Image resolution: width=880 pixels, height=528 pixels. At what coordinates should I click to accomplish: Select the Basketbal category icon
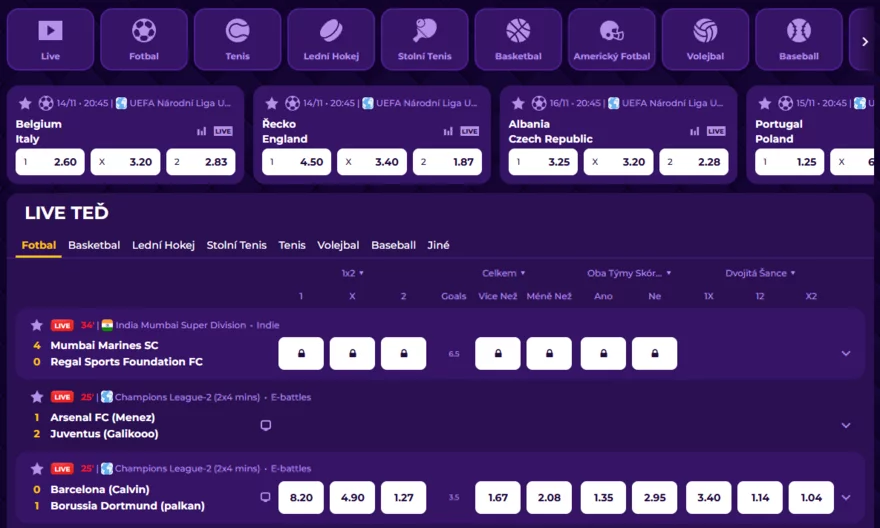tap(518, 40)
